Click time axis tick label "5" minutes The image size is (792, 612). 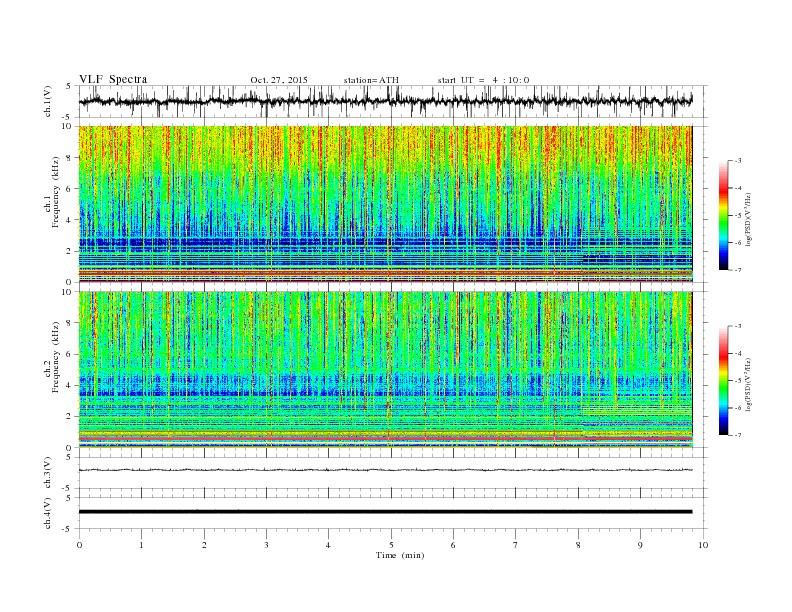coord(391,545)
